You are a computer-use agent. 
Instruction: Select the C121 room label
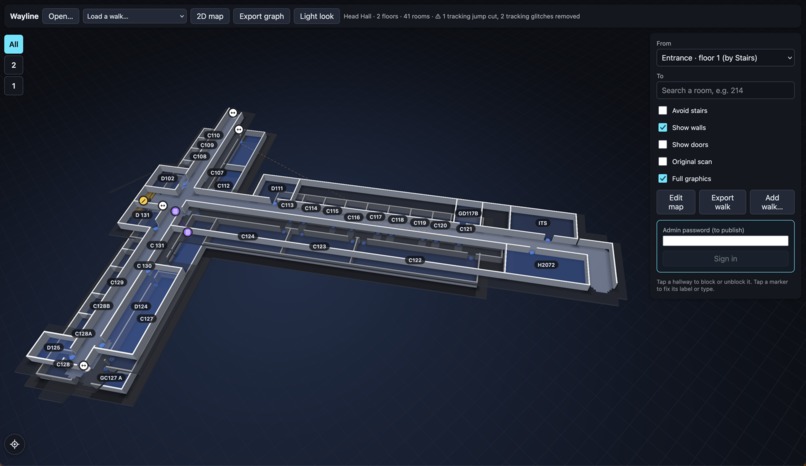click(466, 229)
